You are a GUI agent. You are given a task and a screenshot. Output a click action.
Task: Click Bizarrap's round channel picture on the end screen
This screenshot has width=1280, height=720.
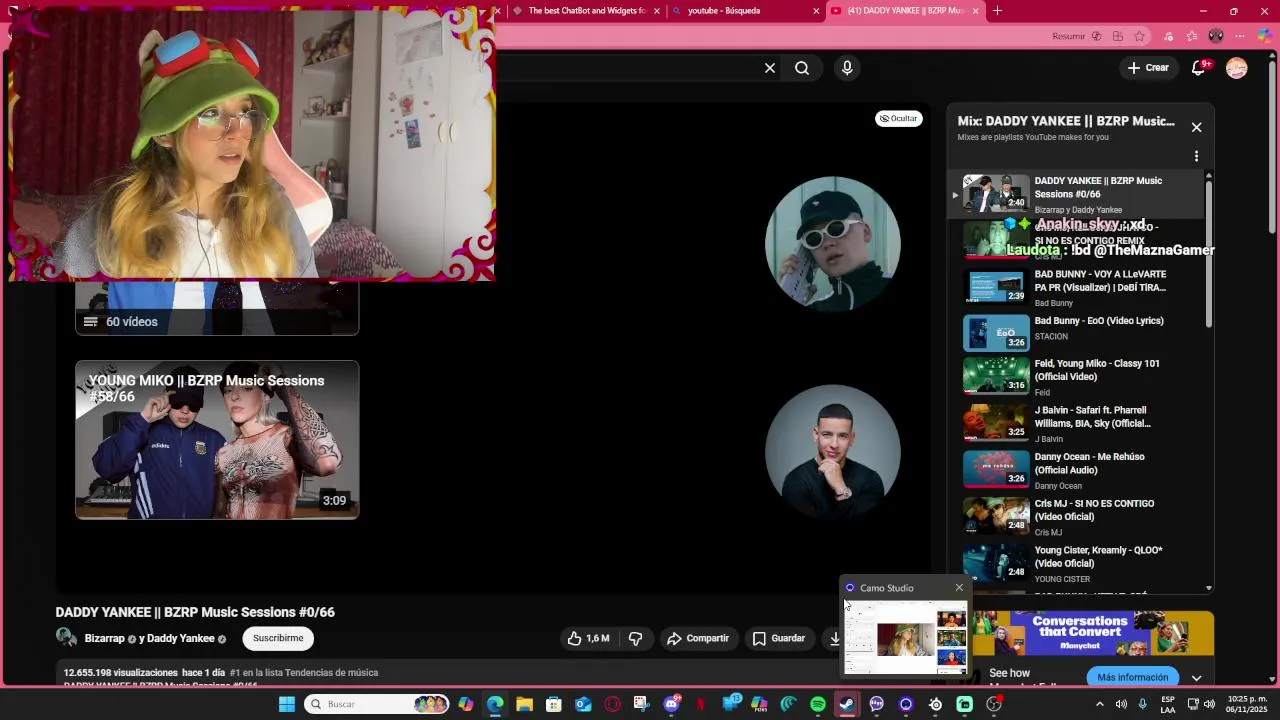click(x=832, y=243)
